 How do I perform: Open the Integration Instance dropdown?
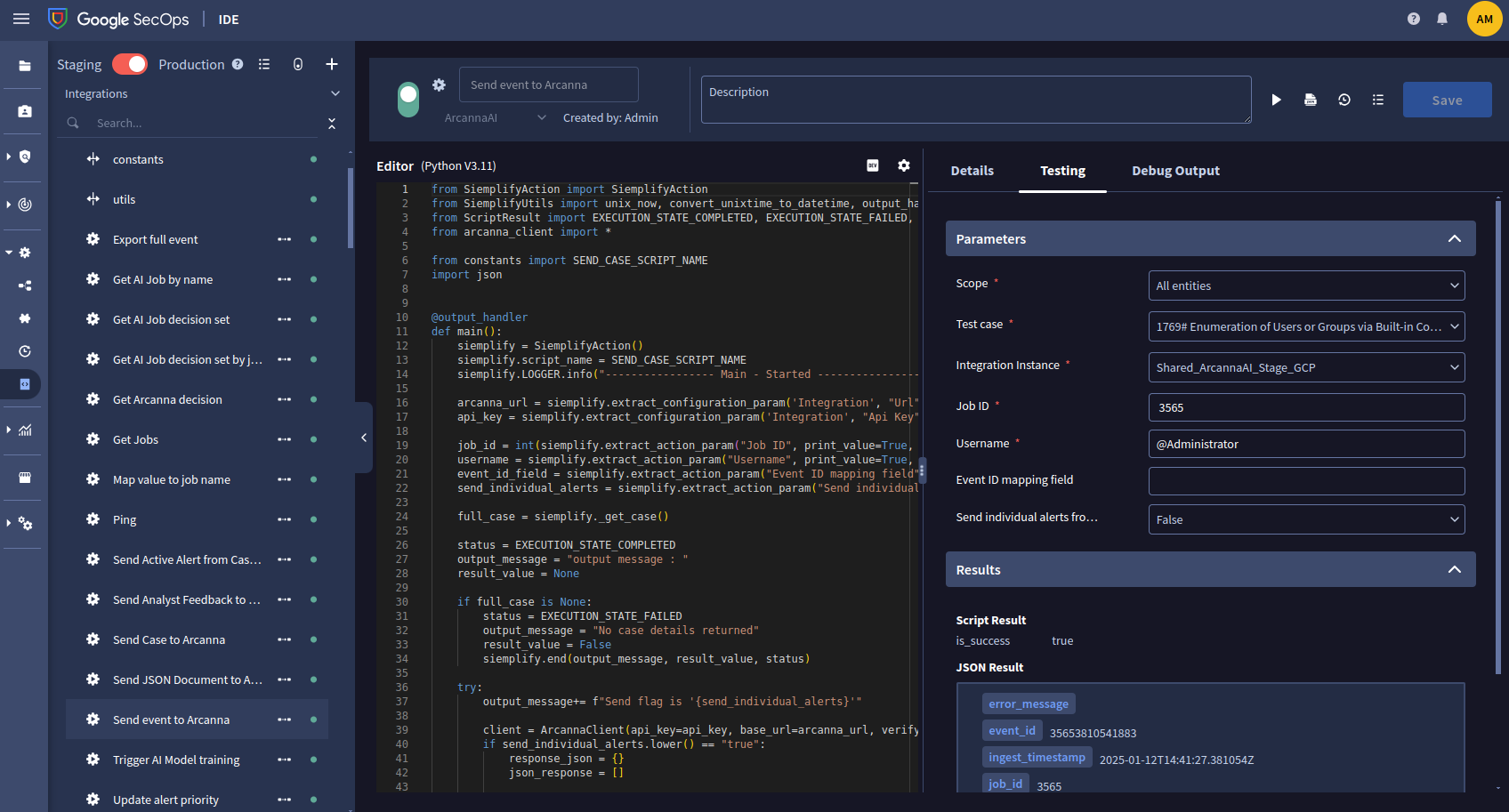tap(1306, 367)
